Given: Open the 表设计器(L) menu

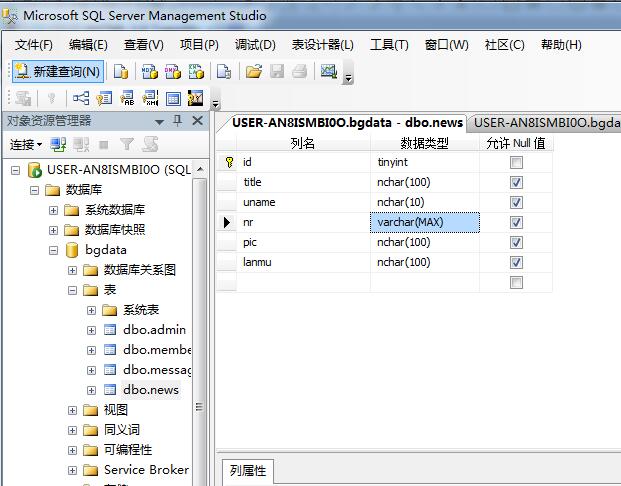Looking at the screenshot, I should 322,45.
